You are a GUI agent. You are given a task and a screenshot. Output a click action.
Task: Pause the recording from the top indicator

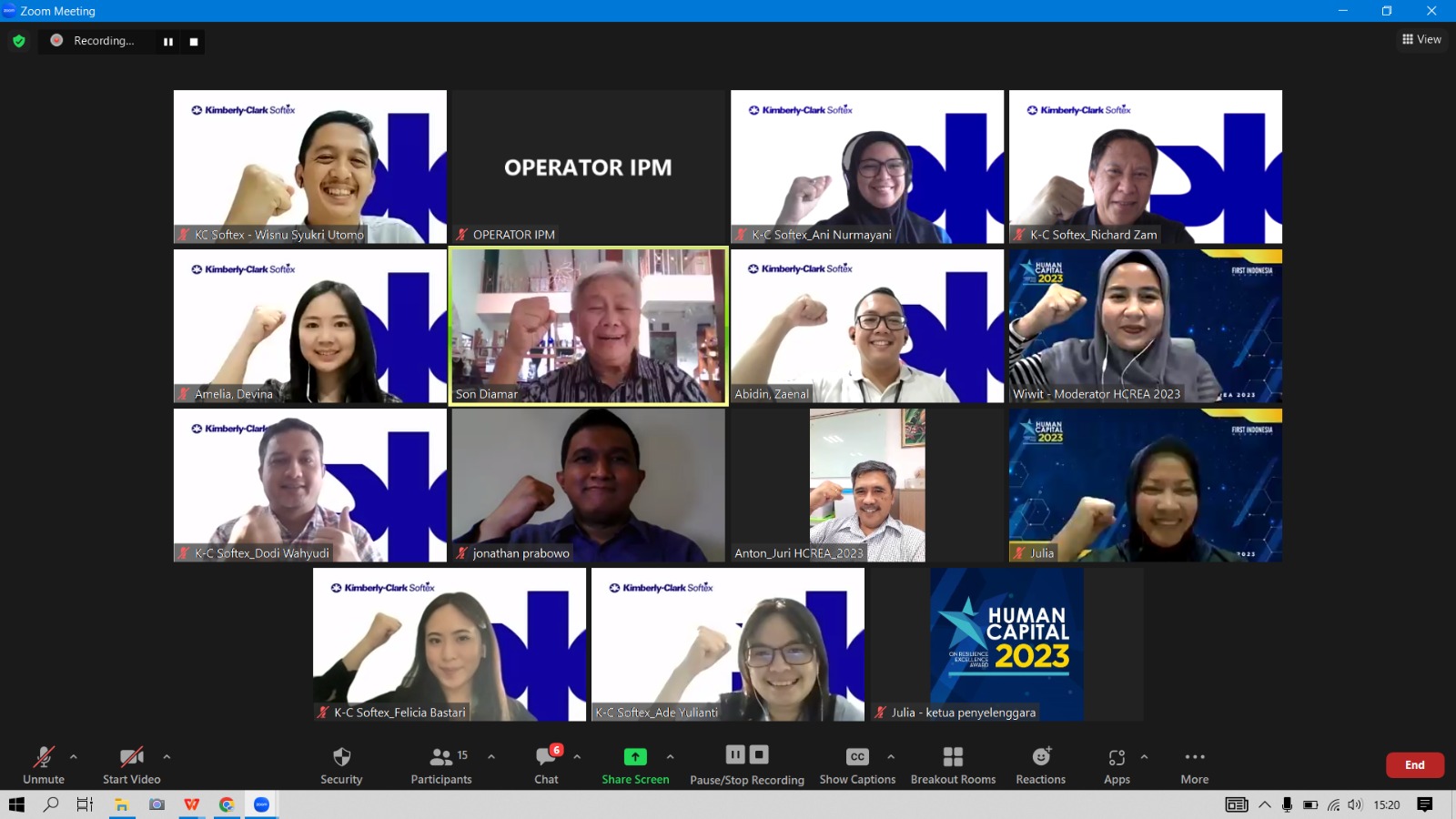pos(168,42)
